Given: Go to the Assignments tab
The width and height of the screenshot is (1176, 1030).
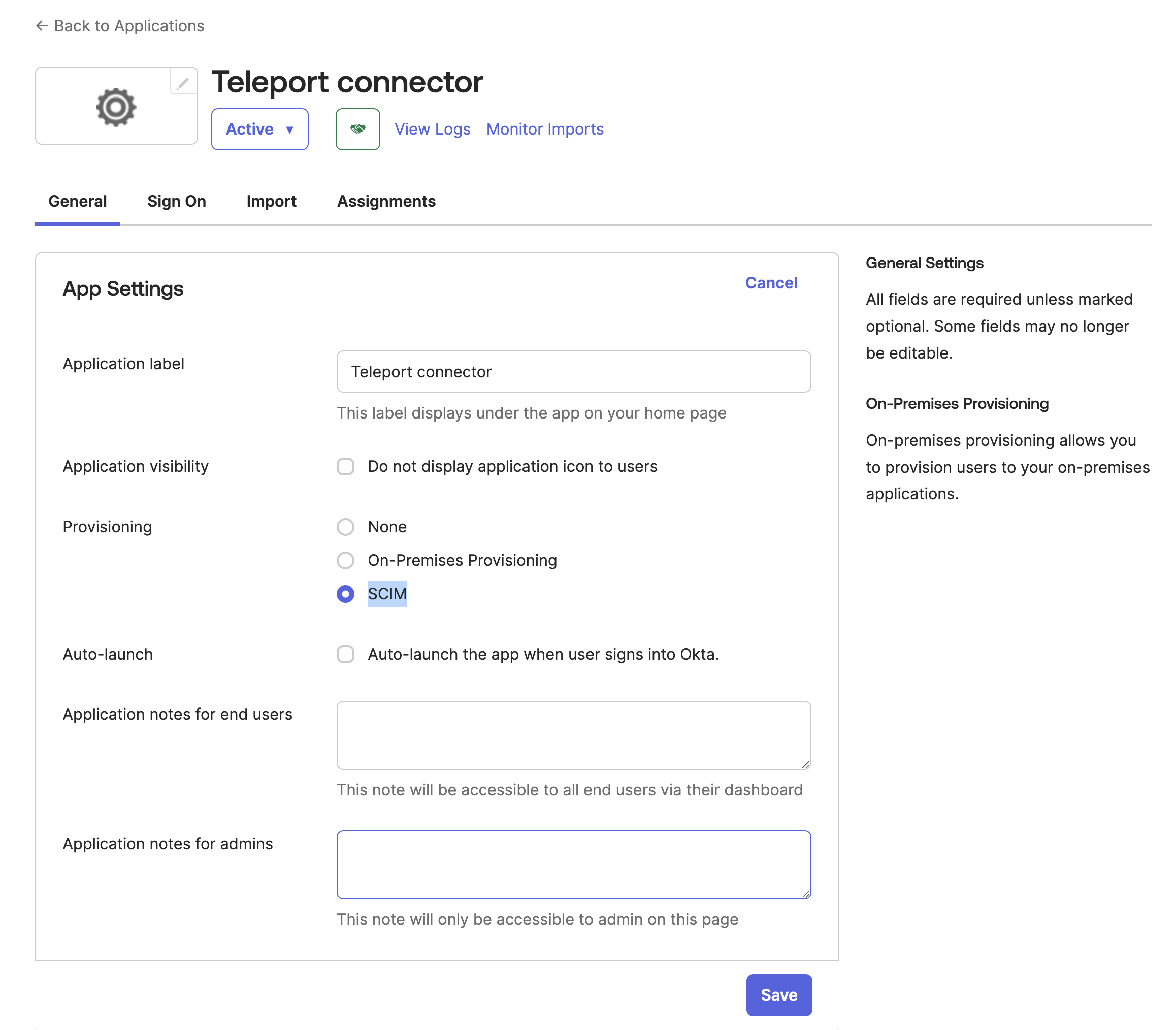Looking at the screenshot, I should click(x=386, y=201).
